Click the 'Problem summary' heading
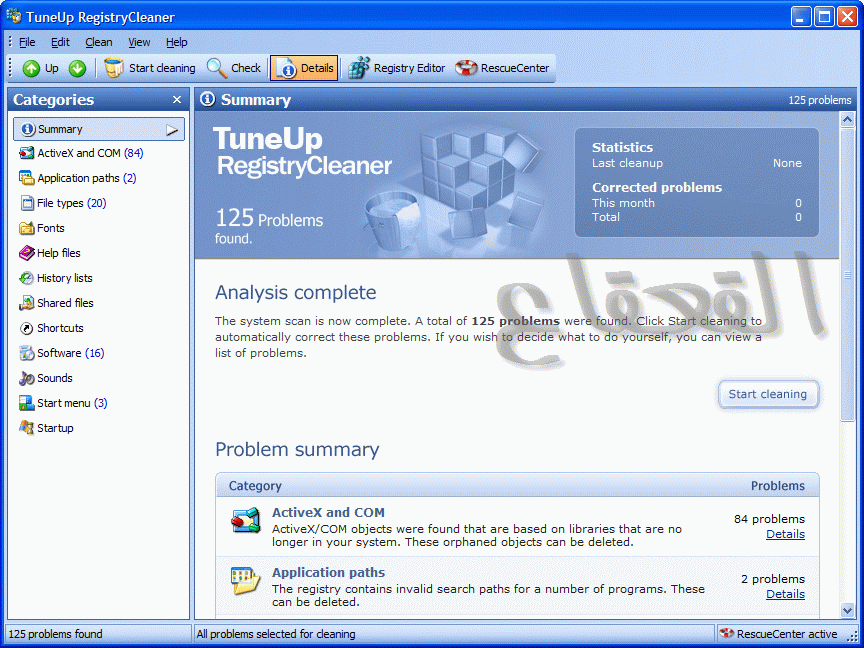This screenshot has width=864, height=648. tap(297, 450)
